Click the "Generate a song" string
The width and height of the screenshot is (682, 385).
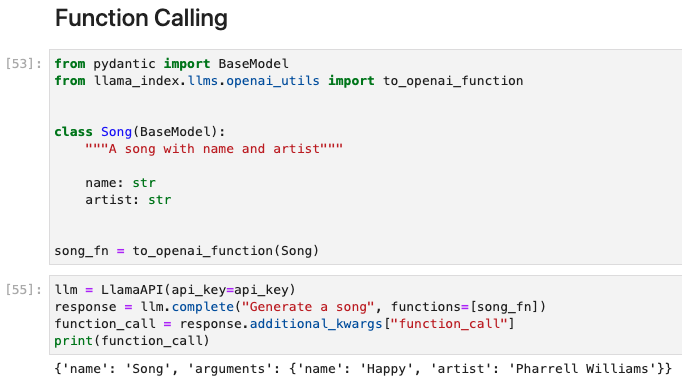click(x=308, y=307)
